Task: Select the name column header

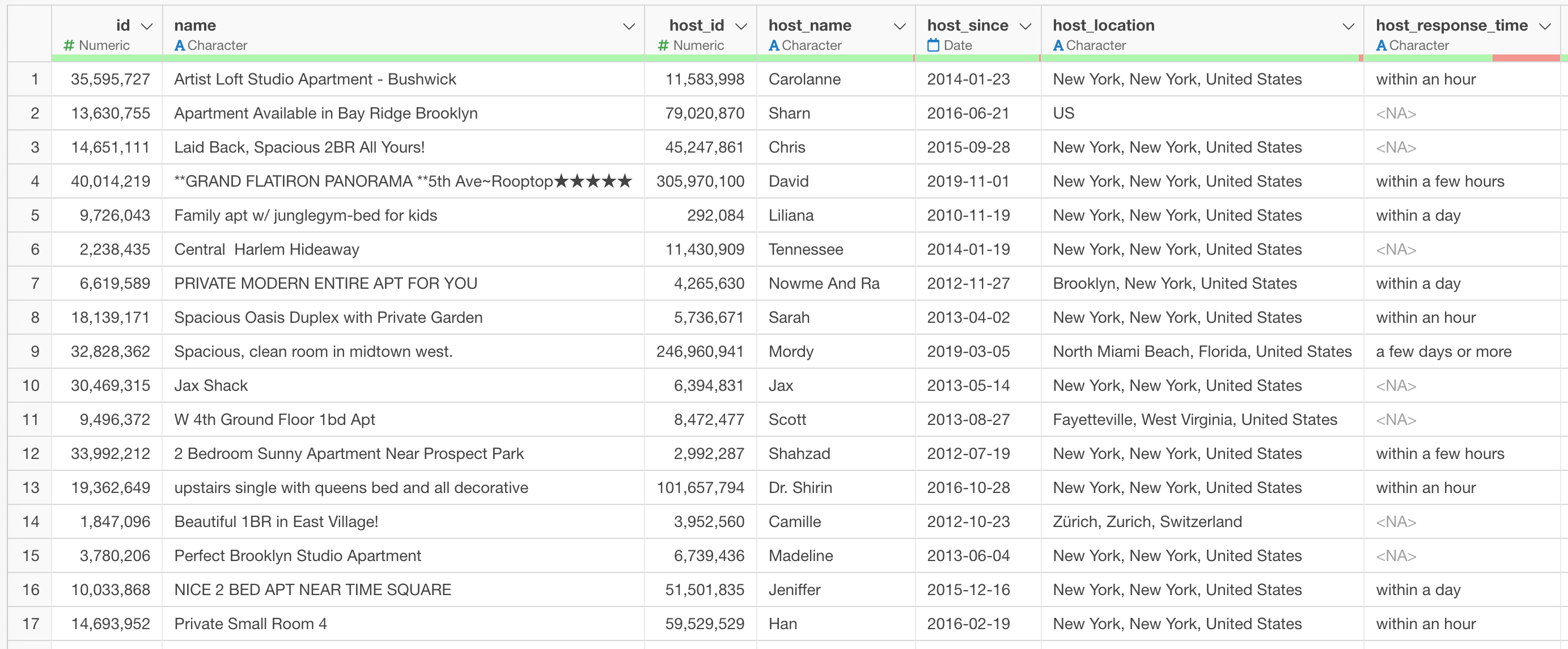Action: point(403,33)
